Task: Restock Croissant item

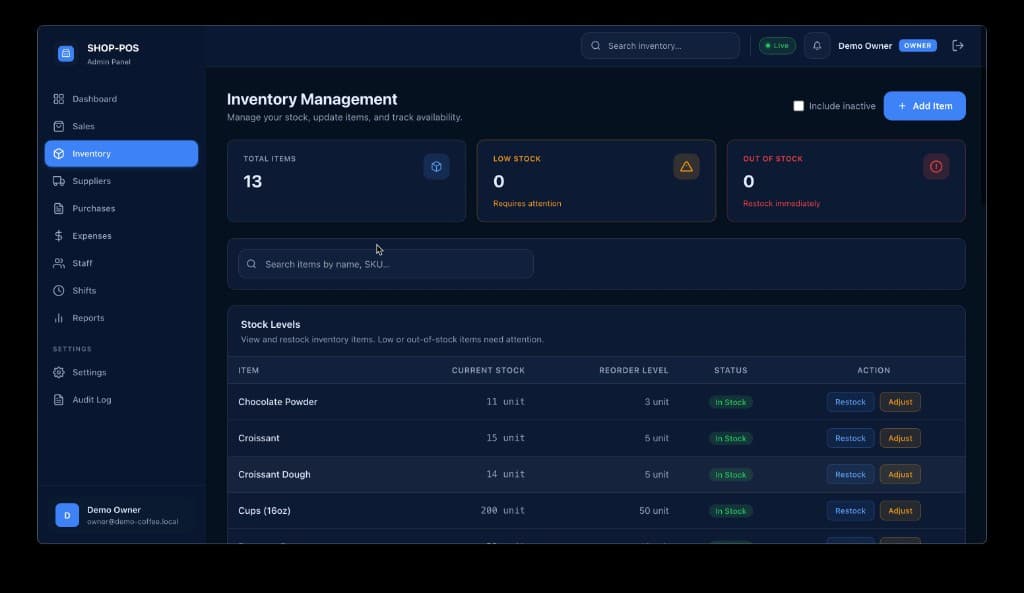Action: pyautogui.click(x=850, y=438)
